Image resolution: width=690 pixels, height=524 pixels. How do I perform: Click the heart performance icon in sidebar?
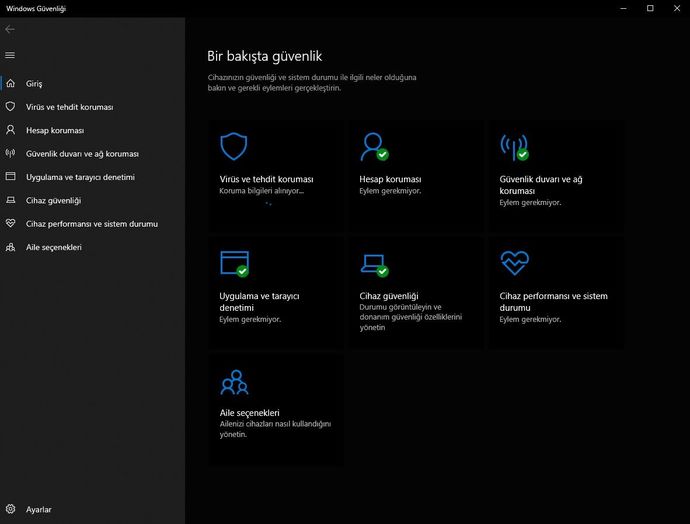tap(11, 223)
